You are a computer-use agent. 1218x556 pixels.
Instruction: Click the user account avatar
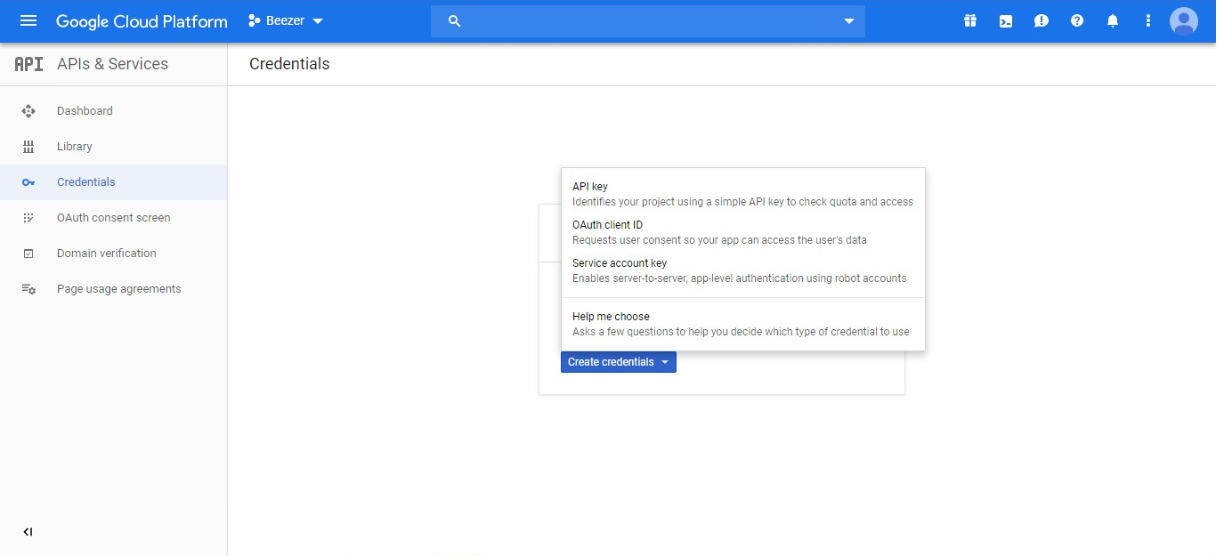point(1184,21)
